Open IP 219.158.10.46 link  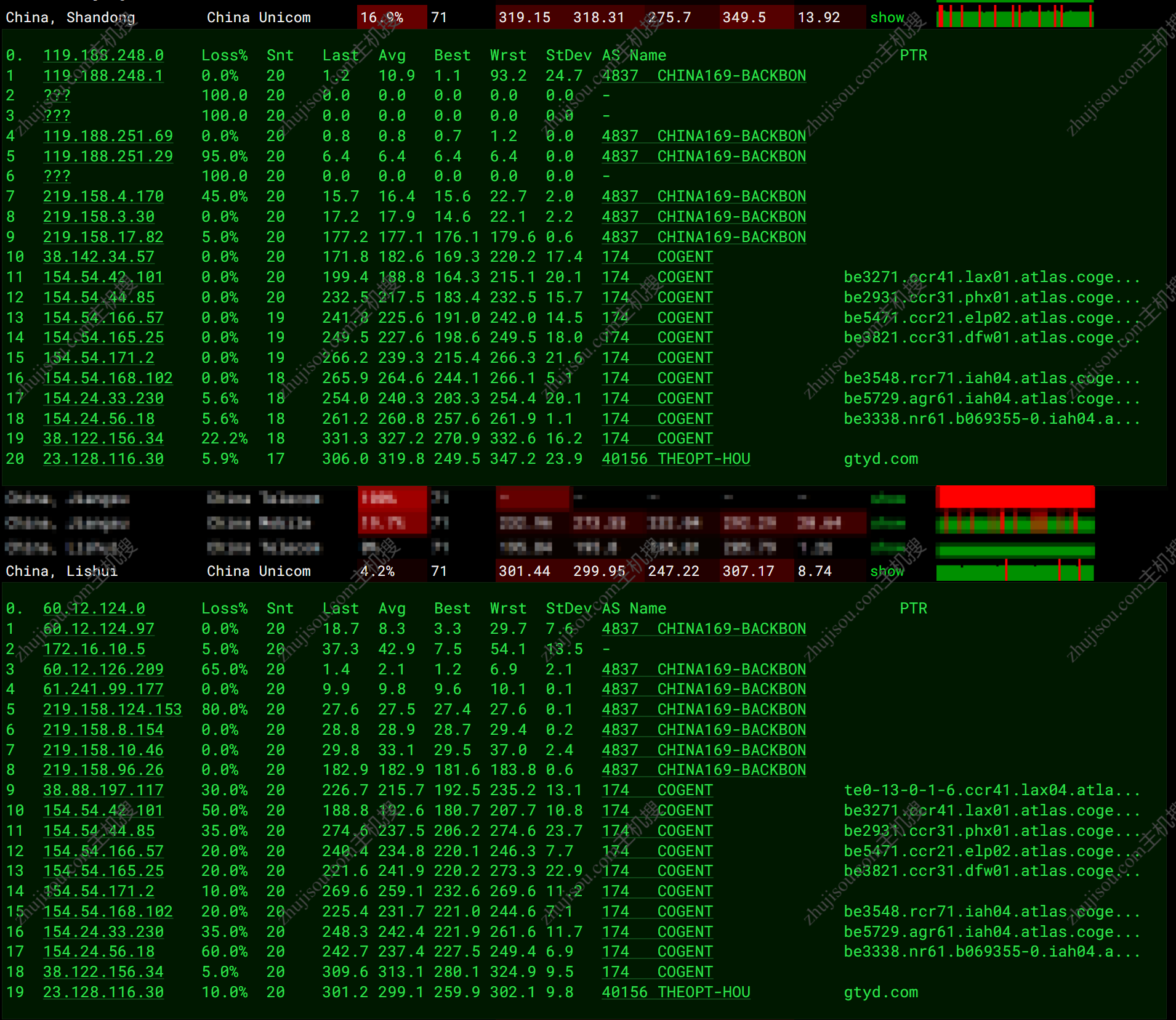click(x=103, y=750)
